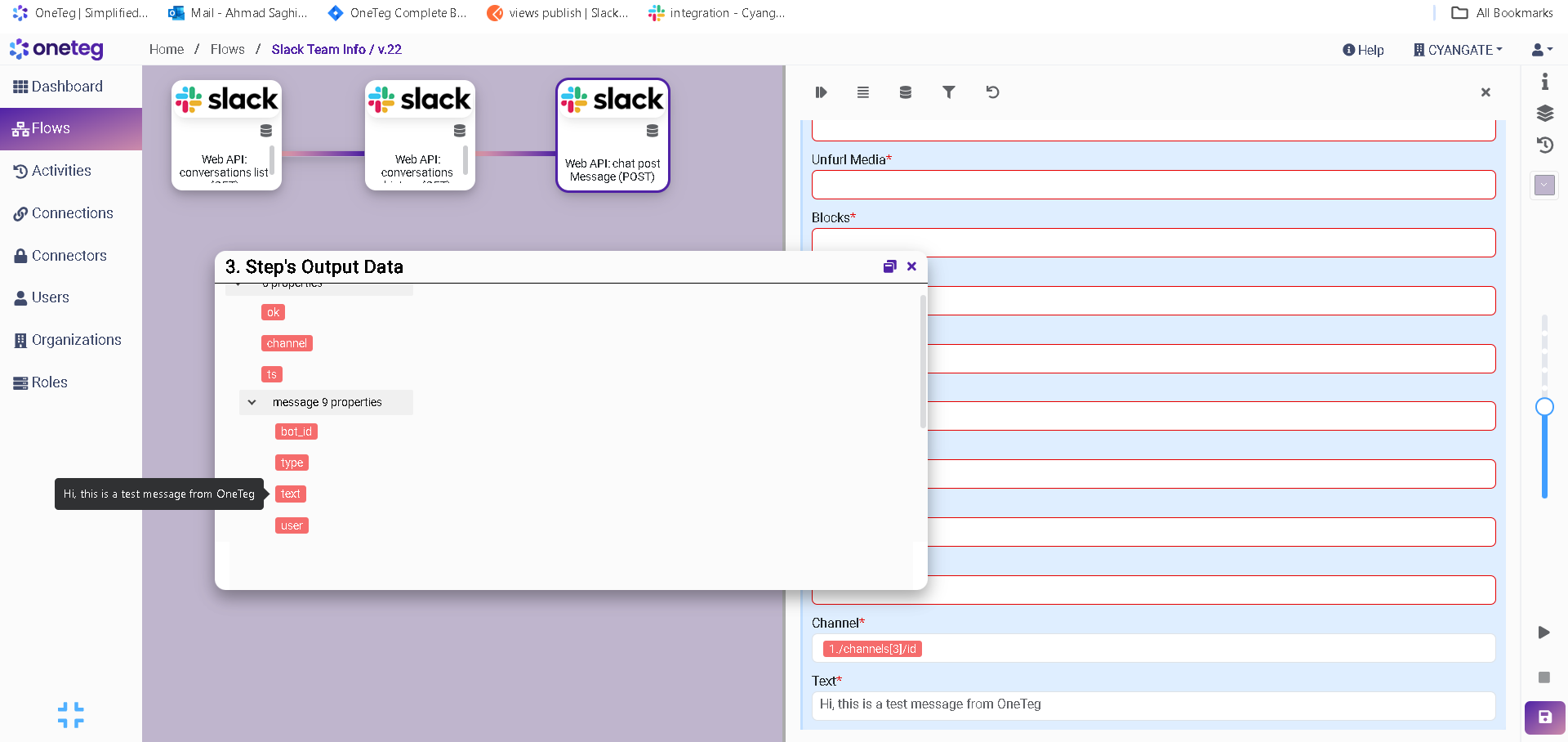Collapse the message 9 properties node
1568x742 pixels.
click(x=252, y=402)
